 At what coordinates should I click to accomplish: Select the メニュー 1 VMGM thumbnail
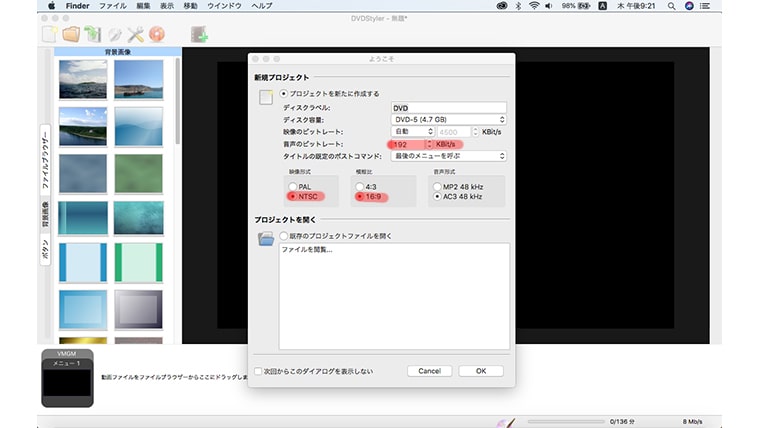click(67, 378)
